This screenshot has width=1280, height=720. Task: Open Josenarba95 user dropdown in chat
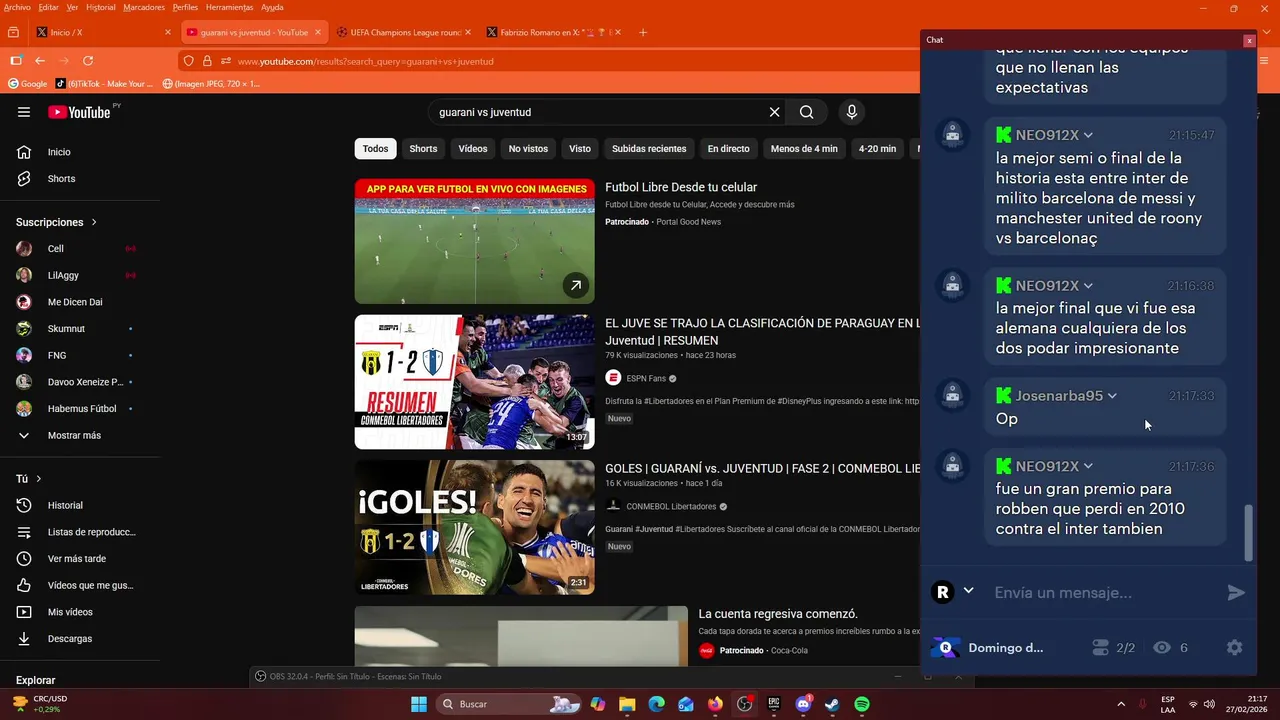1112,396
